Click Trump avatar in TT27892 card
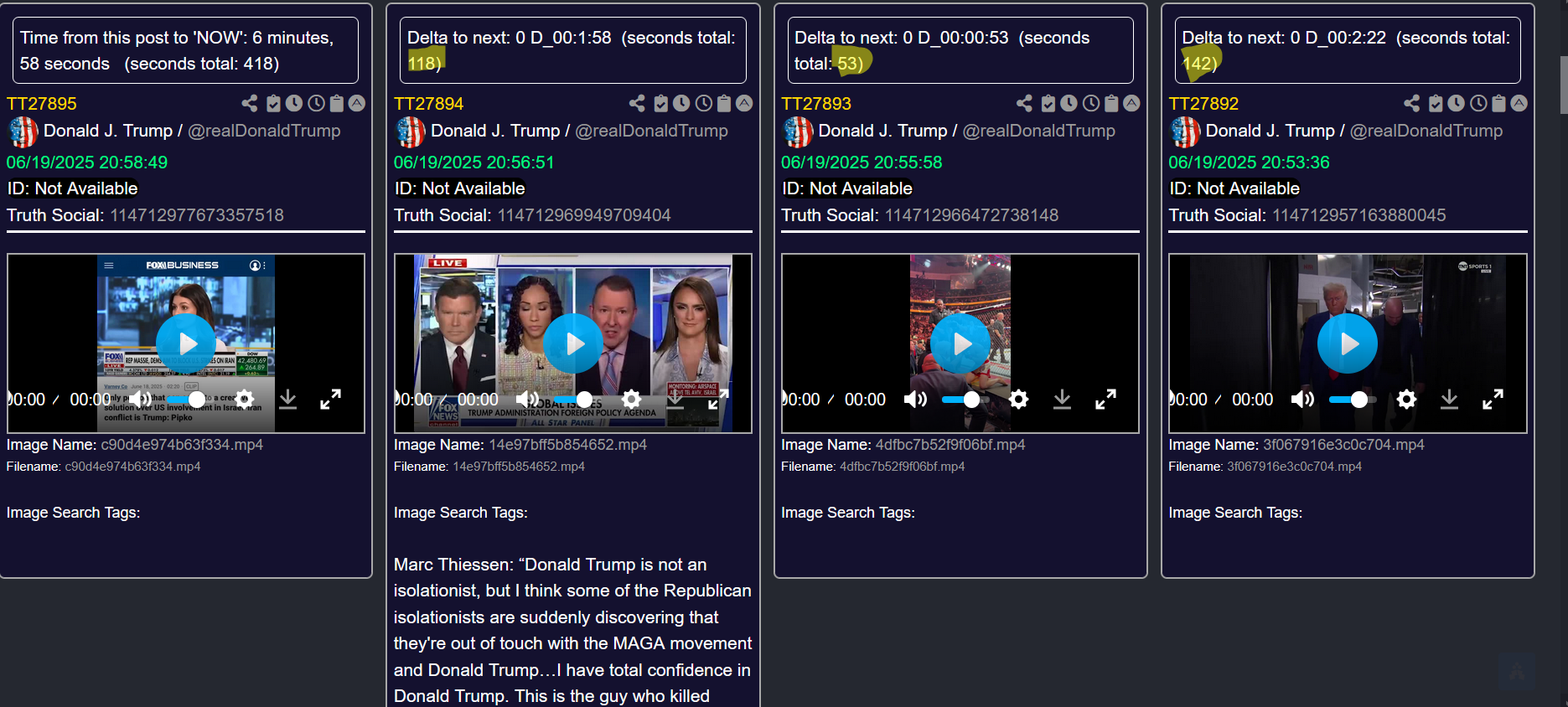 click(1184, 132)
